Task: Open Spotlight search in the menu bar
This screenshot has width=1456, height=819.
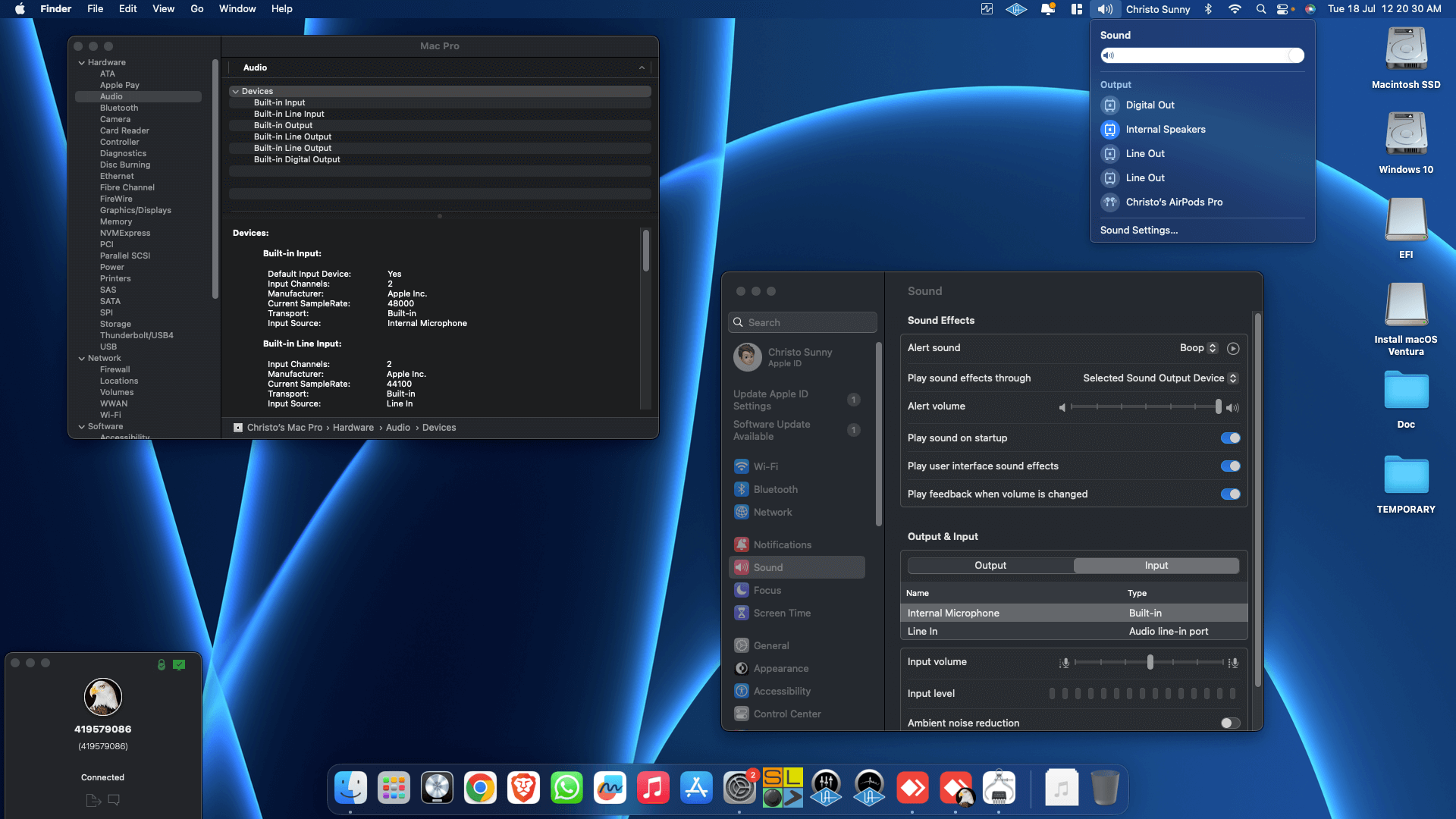Action: point(1260,9)
